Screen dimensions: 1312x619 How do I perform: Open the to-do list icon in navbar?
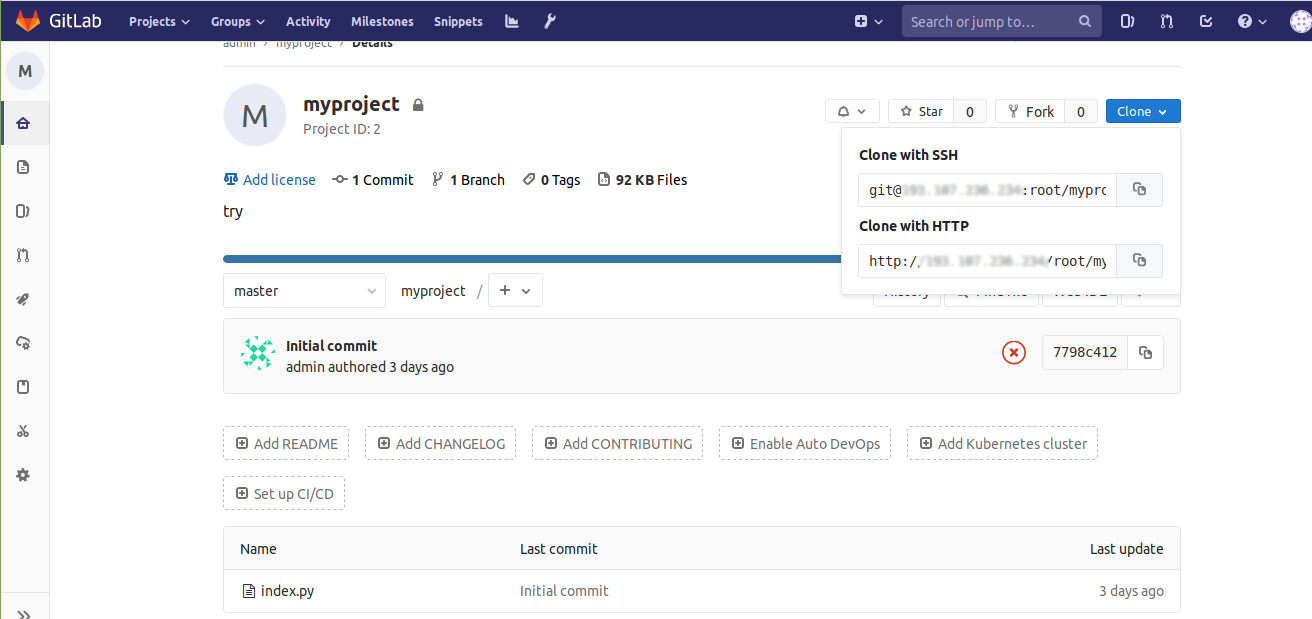[1206, 21]
